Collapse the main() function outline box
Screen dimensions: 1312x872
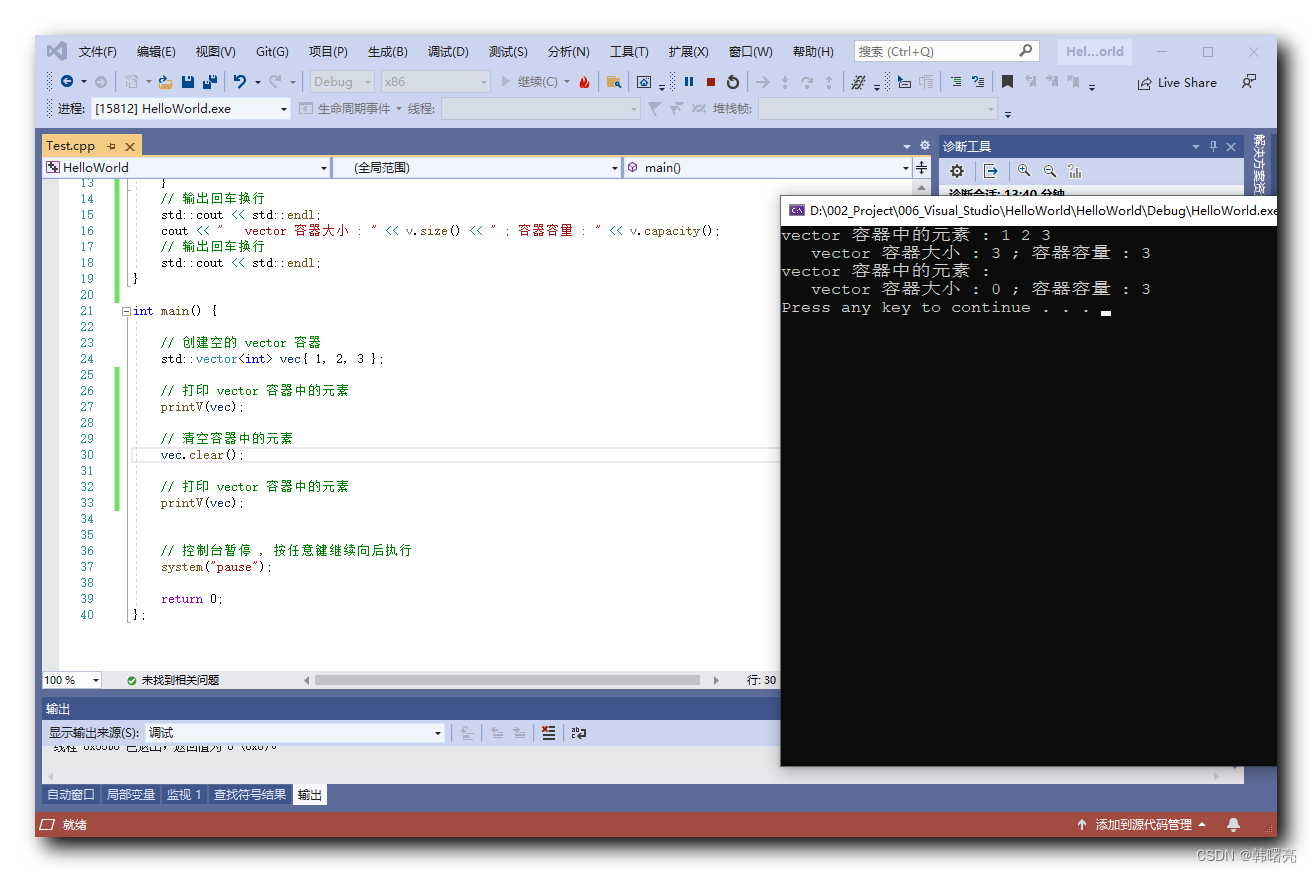(126, 311)
